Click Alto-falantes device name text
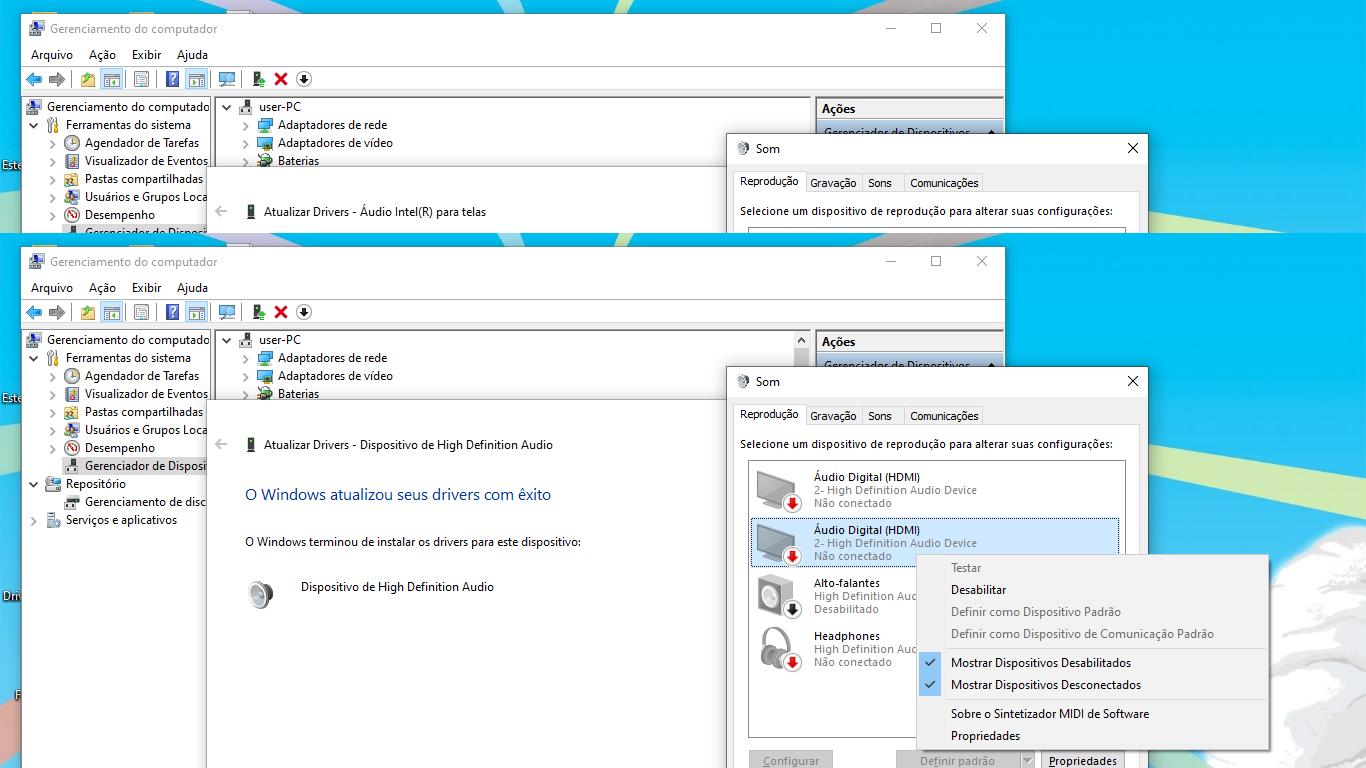The image size is (1366, 768). (x=847, y=583)
